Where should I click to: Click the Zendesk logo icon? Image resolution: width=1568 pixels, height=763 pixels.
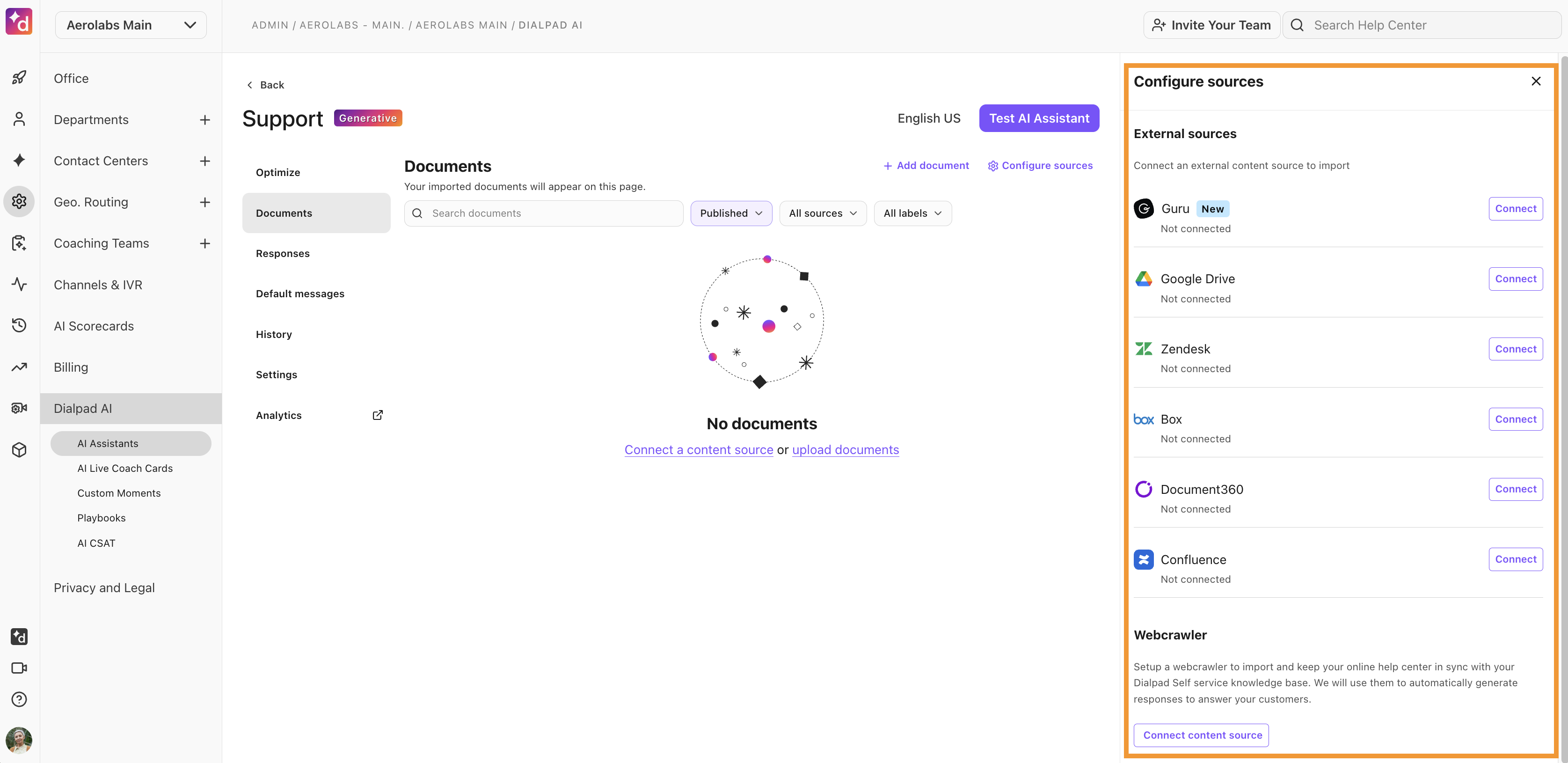click(1144, 349)
